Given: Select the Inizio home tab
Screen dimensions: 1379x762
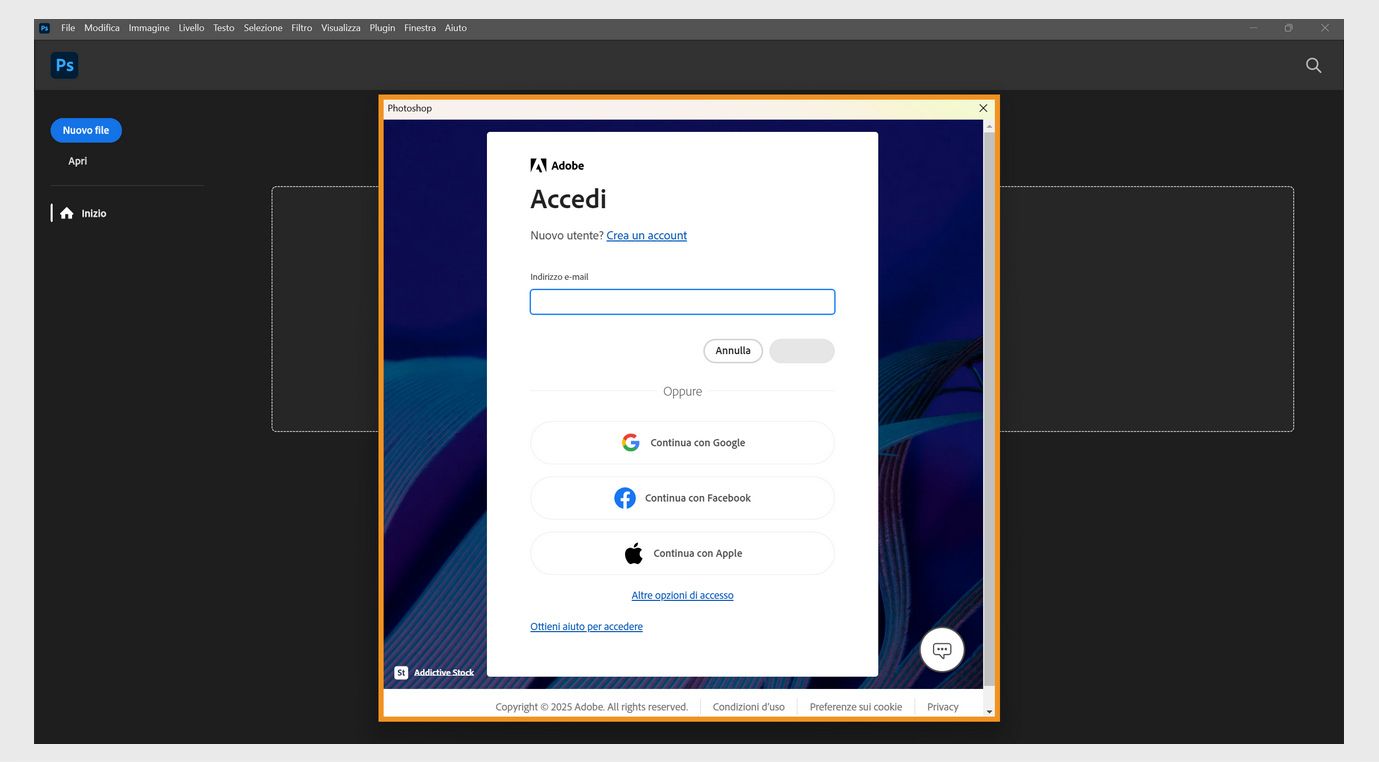Looking at the screenshot, I should (83, 213).
